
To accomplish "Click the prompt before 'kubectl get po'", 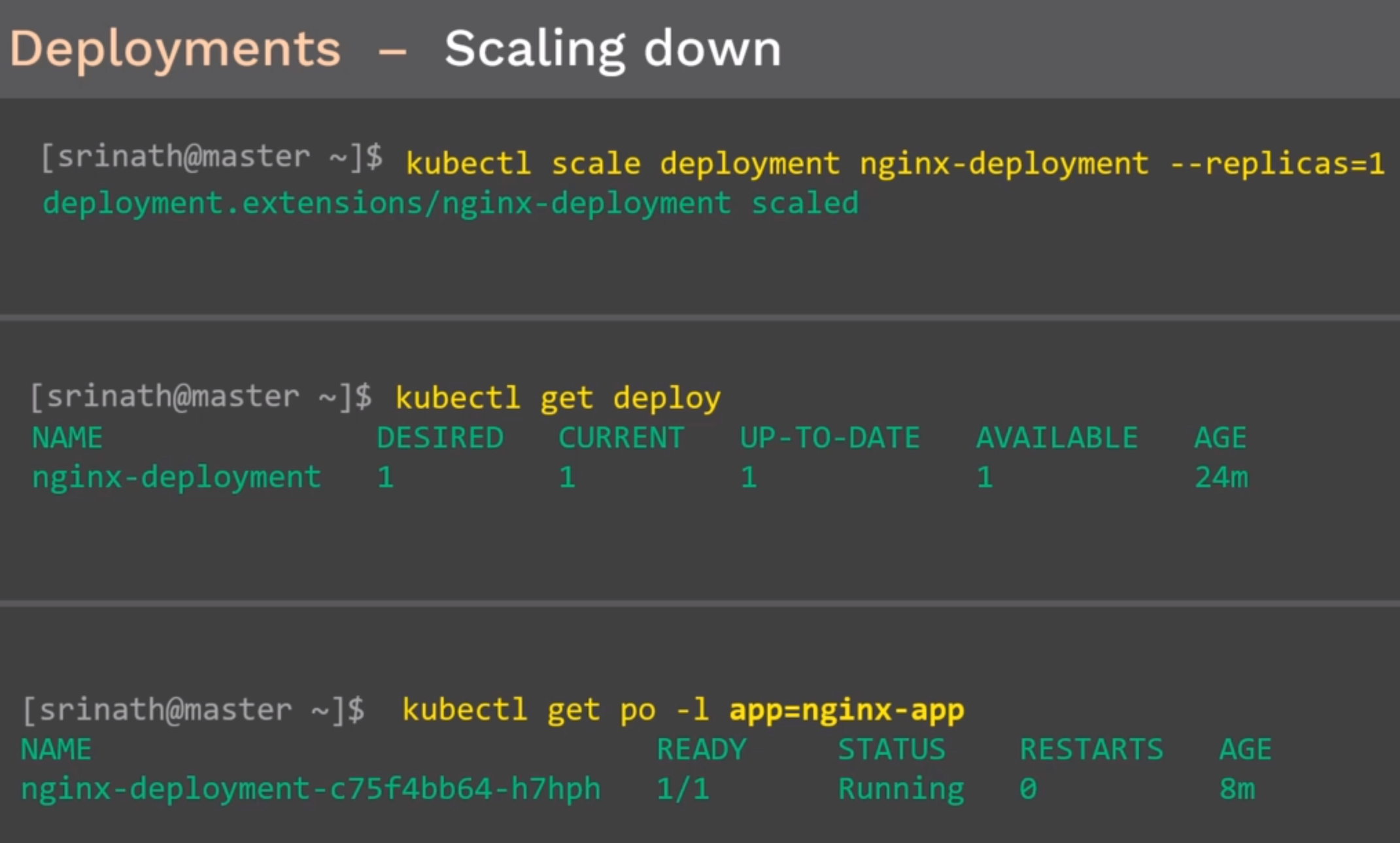I will [x=194, y=710].
